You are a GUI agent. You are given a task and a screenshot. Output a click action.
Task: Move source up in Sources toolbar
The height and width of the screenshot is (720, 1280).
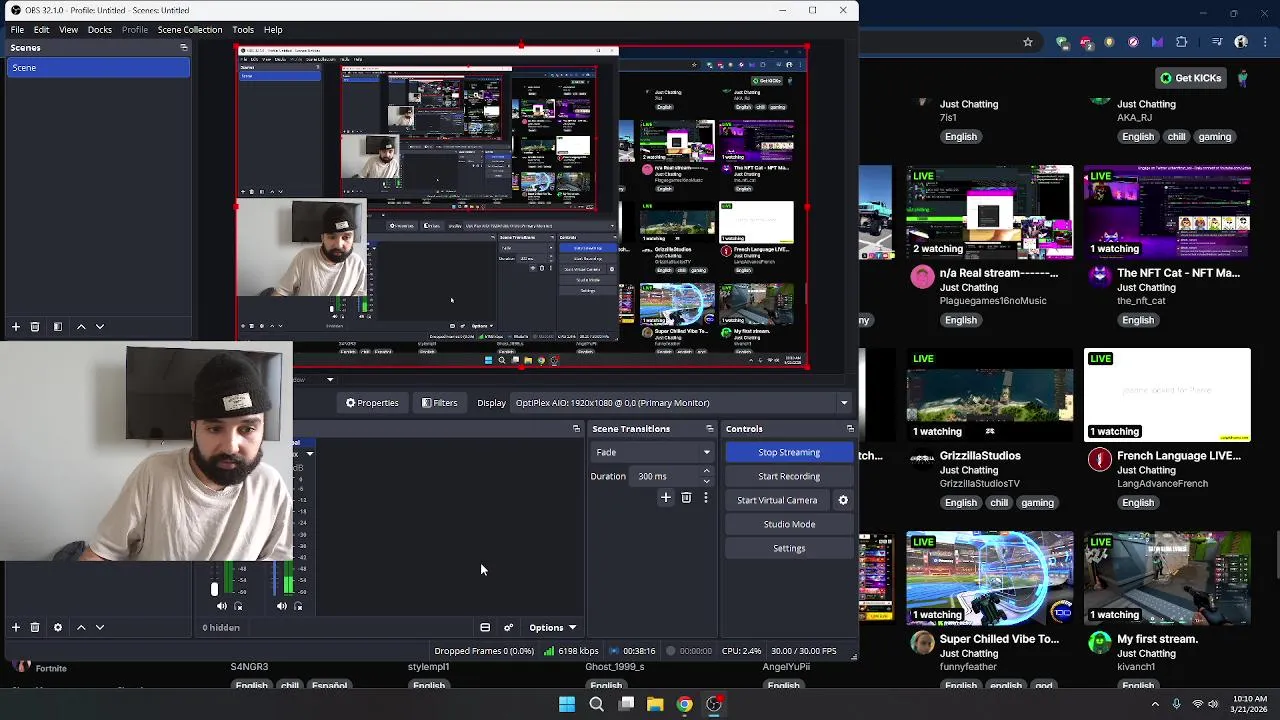pos(81,627)
